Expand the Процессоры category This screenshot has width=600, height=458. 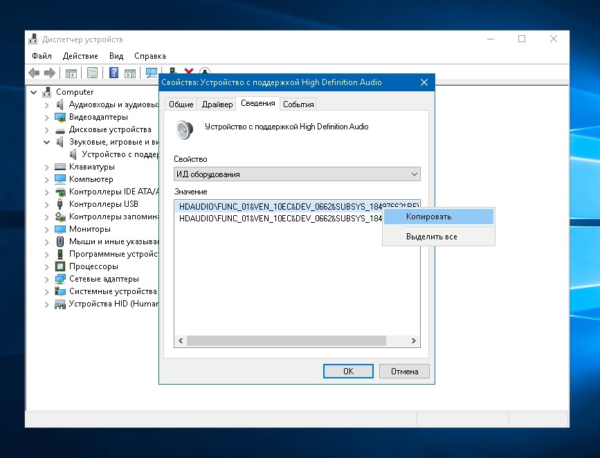(47, 267)
